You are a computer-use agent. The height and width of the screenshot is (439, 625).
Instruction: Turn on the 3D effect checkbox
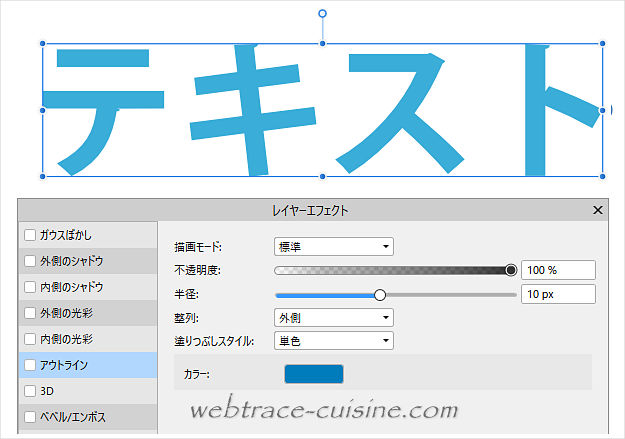(30, 391)
